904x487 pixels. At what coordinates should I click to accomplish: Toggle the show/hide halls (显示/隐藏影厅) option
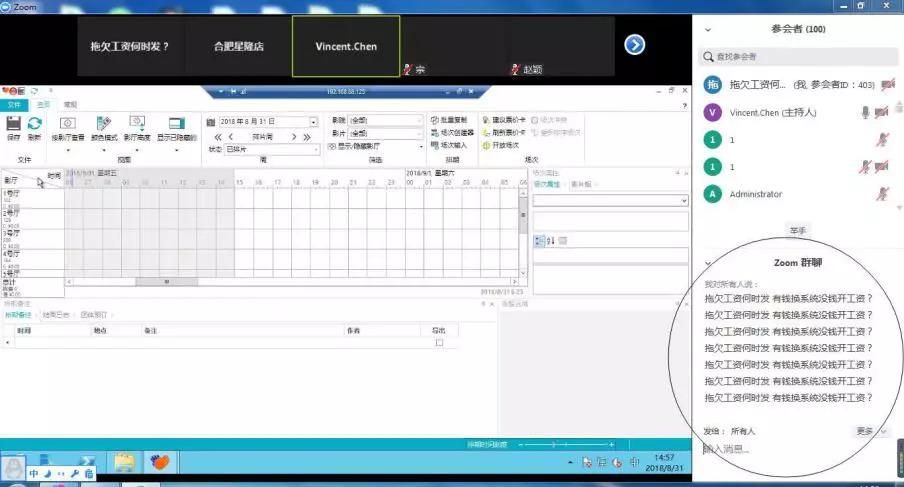[x=354, y=146]
